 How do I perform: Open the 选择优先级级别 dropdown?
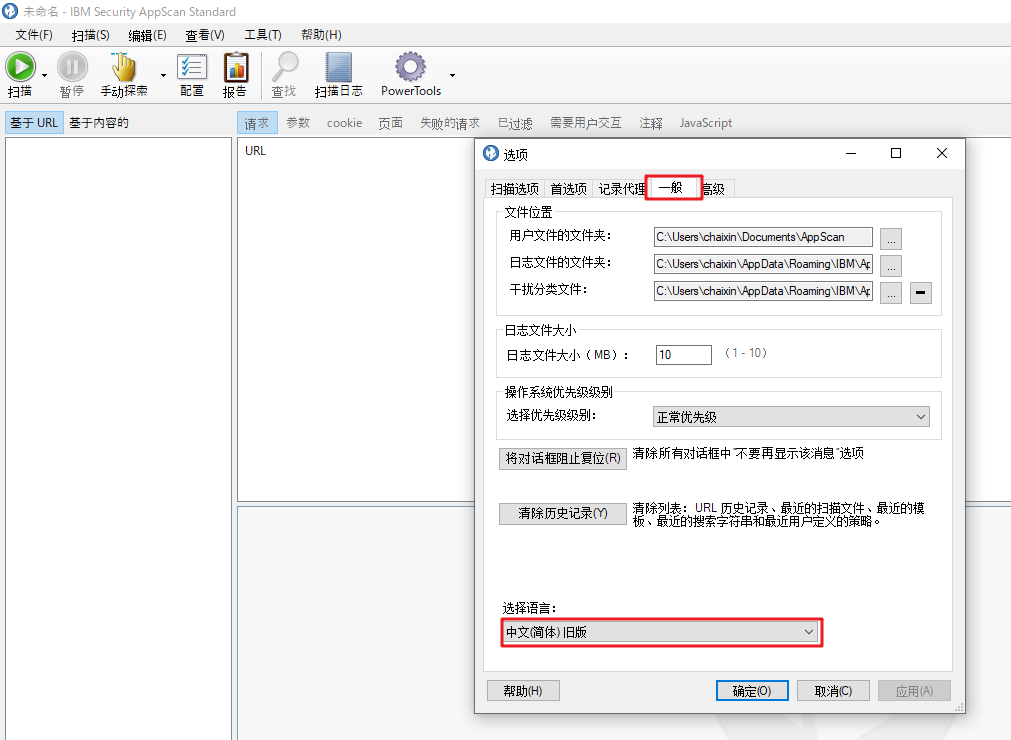[791, 417]
